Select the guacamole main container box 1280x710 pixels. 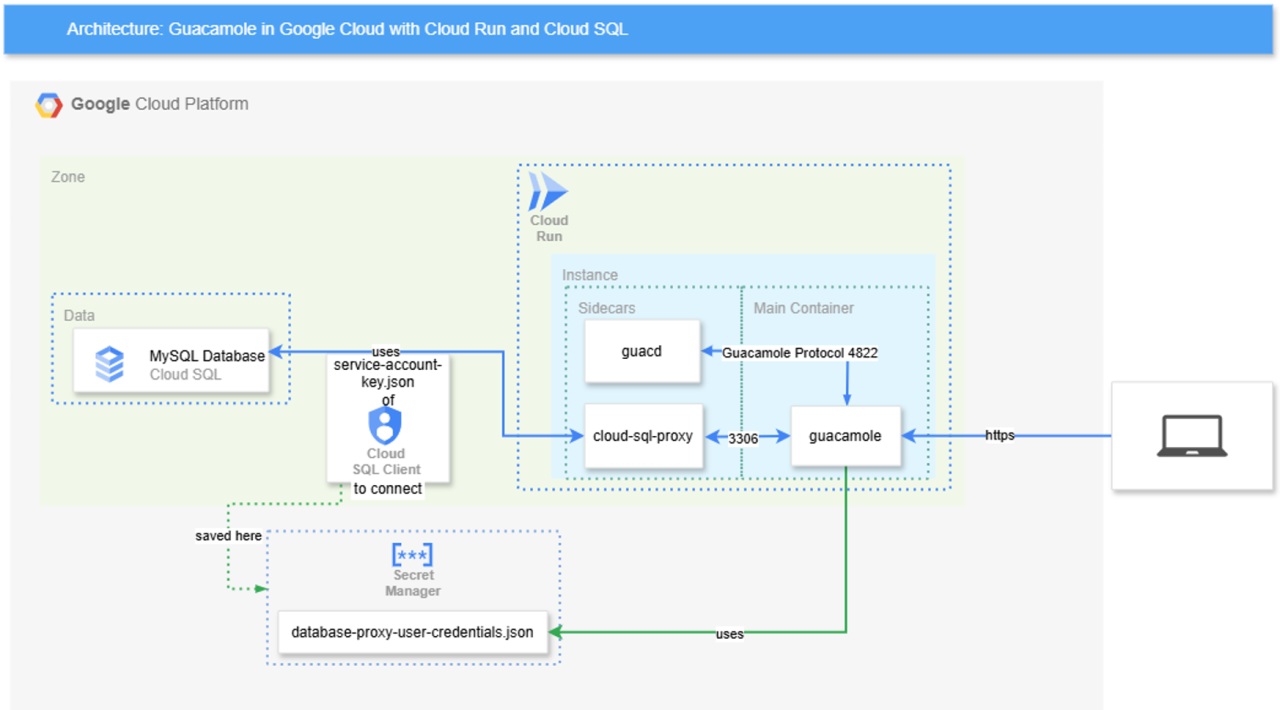[845, 436]
